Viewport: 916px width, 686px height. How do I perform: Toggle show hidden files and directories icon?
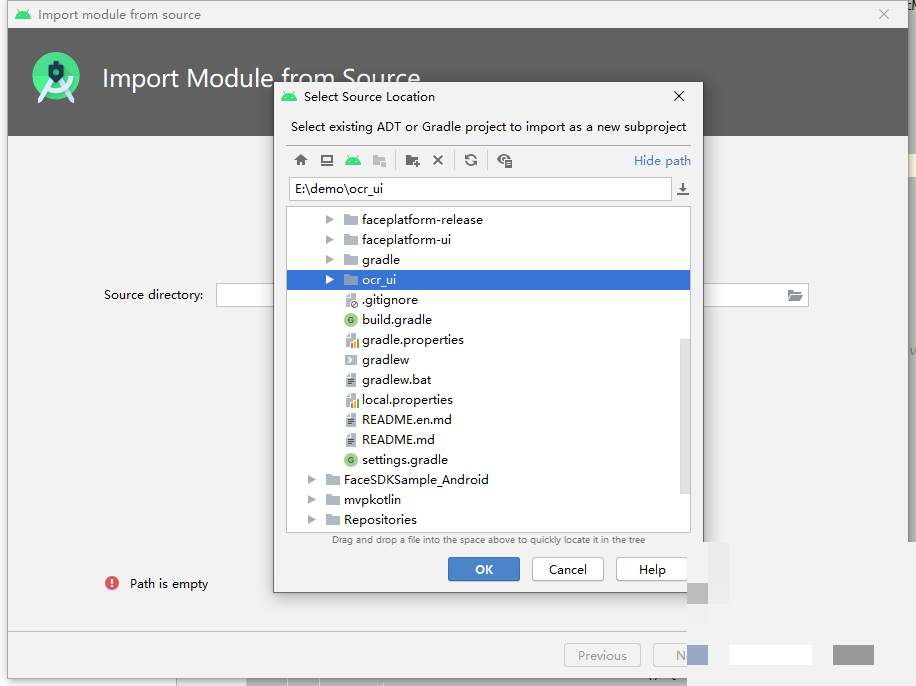[x=504, y=160]
